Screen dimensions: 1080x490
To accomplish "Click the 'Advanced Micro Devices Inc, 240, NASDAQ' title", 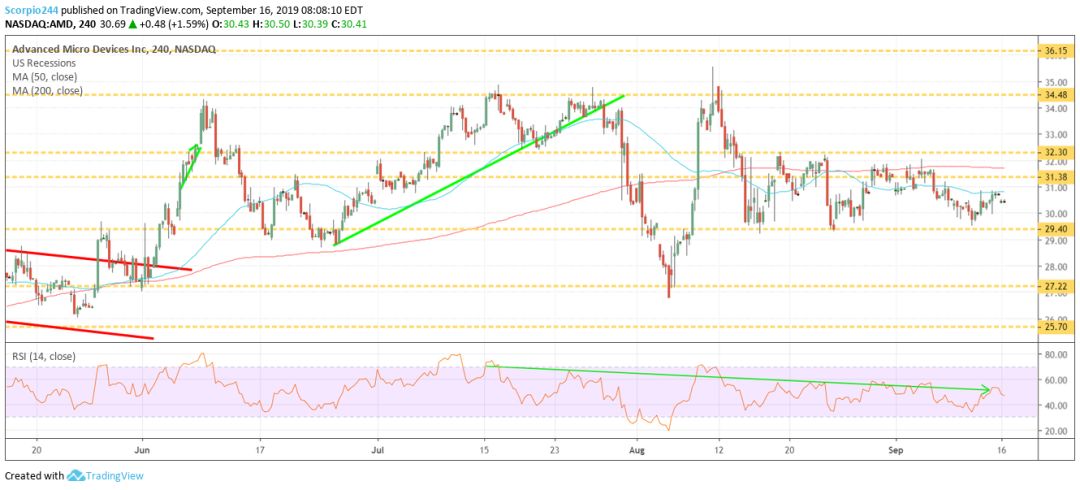I will (x=114, y=49).
